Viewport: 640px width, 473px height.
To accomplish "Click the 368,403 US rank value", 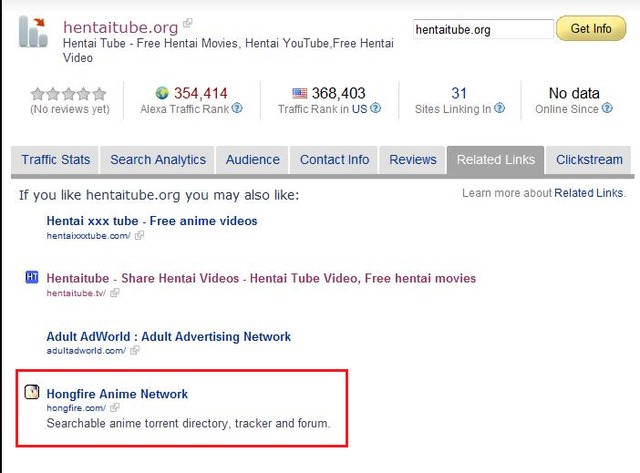I will [338, 93].
